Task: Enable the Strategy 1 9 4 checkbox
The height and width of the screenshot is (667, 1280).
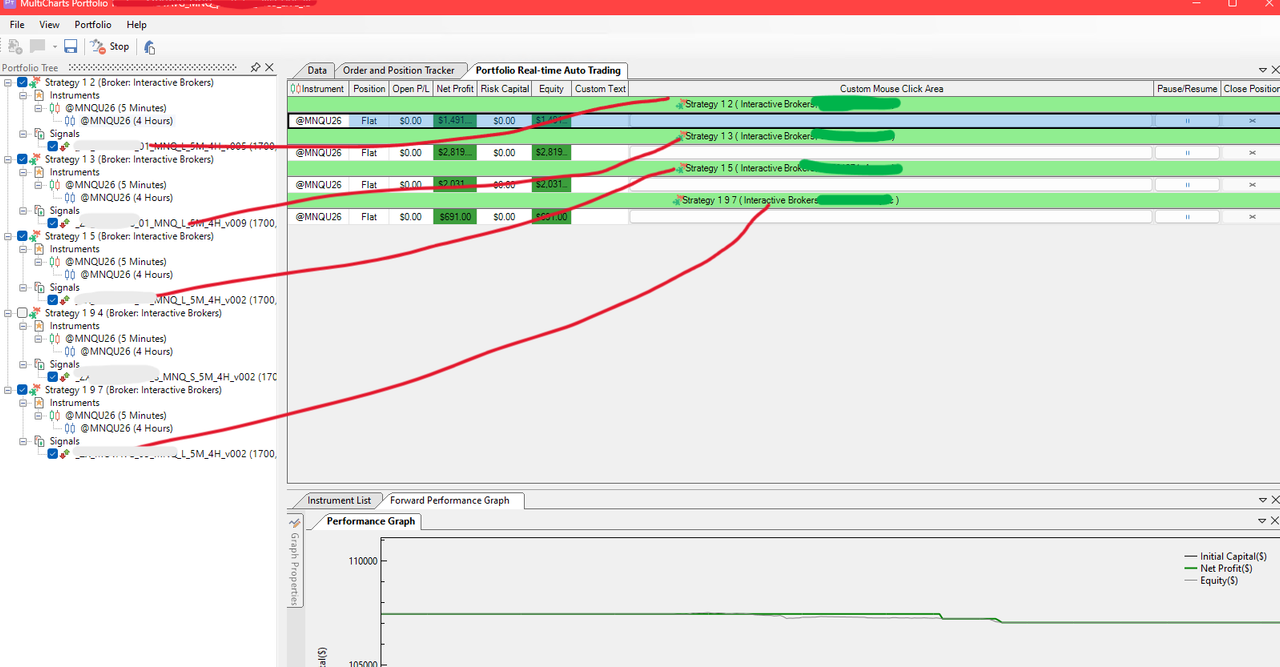Action: (22, 313)
